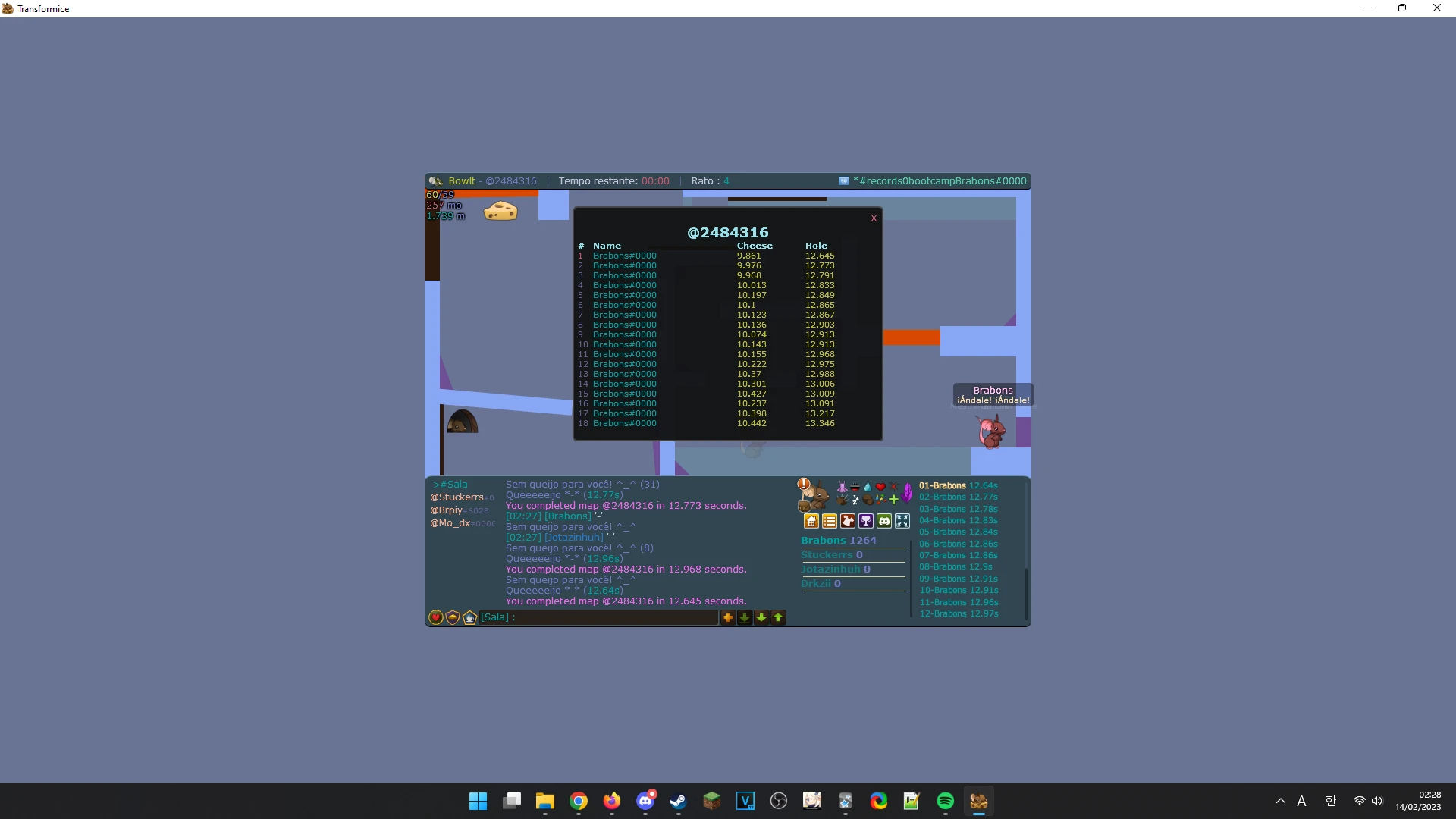Select the pink dress dance emote
The image size is (1456, 819).
(842, 487)
